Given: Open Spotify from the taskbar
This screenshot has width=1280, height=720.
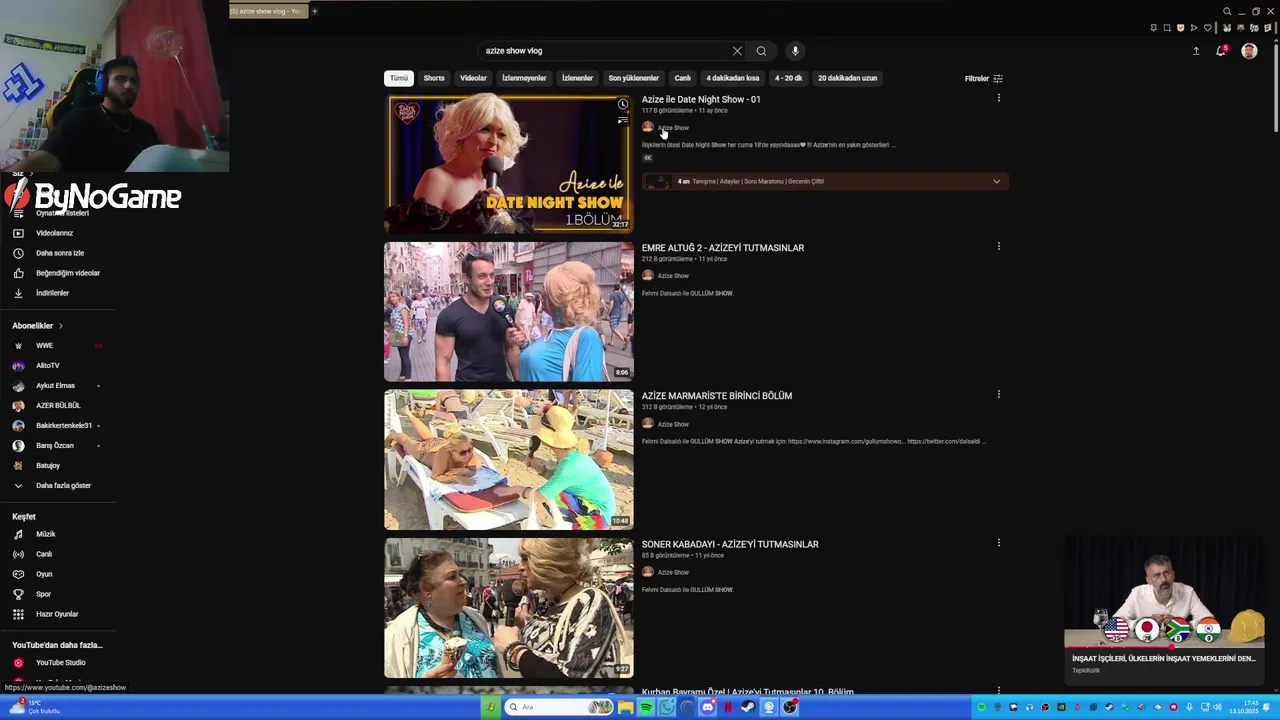Looking at the screenshot, I should tap(646, 708).
